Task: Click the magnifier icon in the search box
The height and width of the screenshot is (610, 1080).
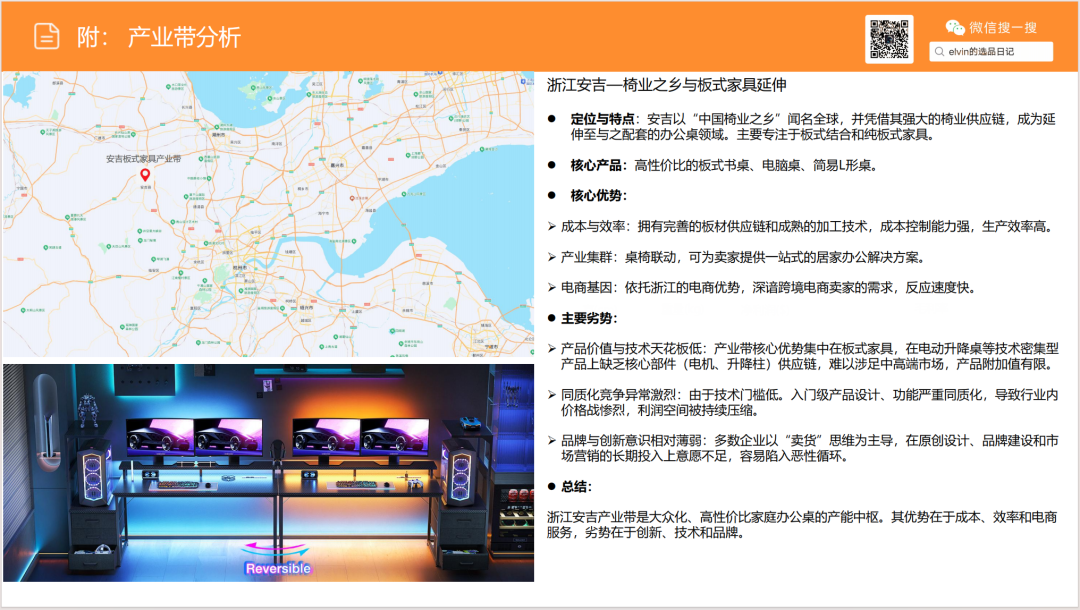Action: [939, 51]
